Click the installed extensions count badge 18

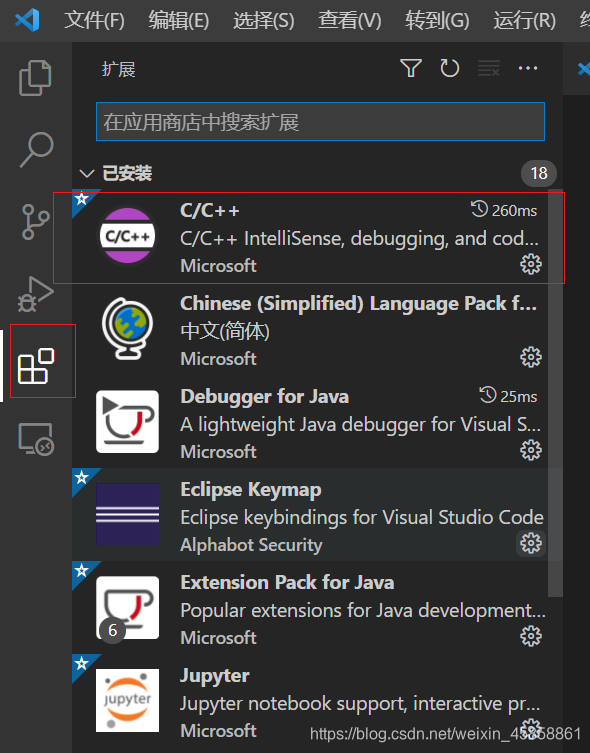click(x=539, y=173)
